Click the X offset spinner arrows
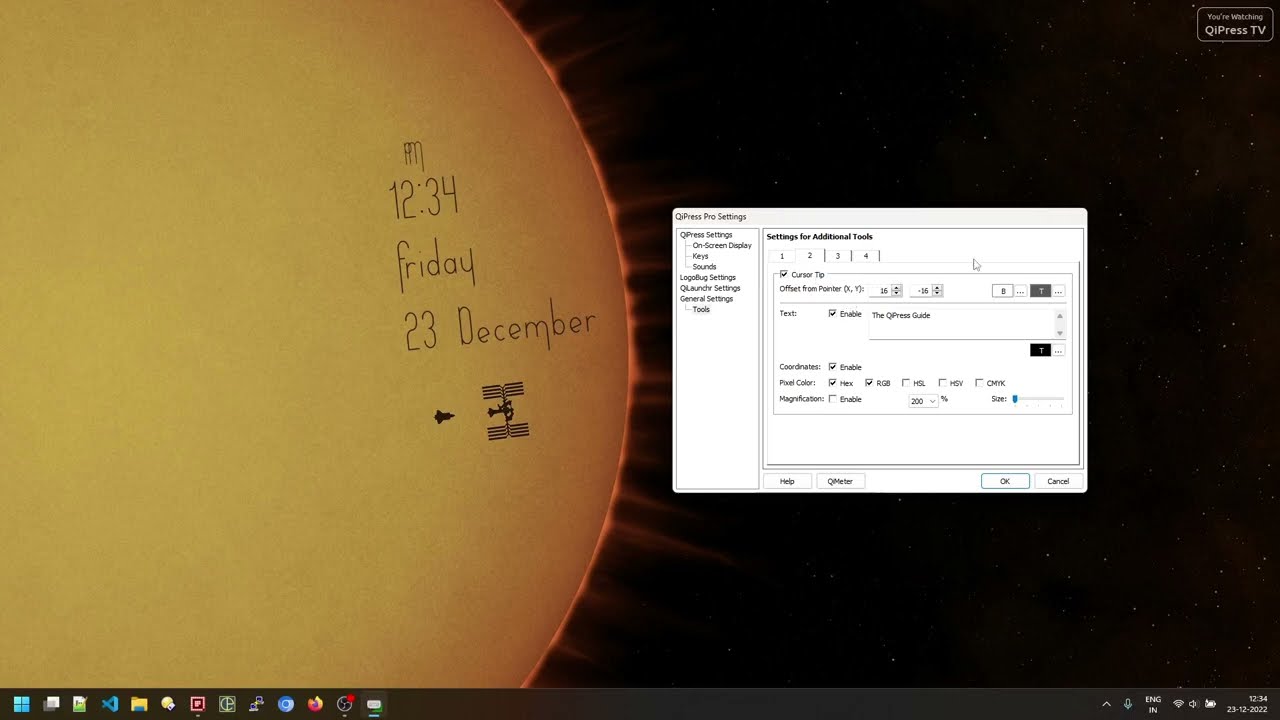Image resolution: width=1280 pixels, height=720 pixels. [896, 291]
